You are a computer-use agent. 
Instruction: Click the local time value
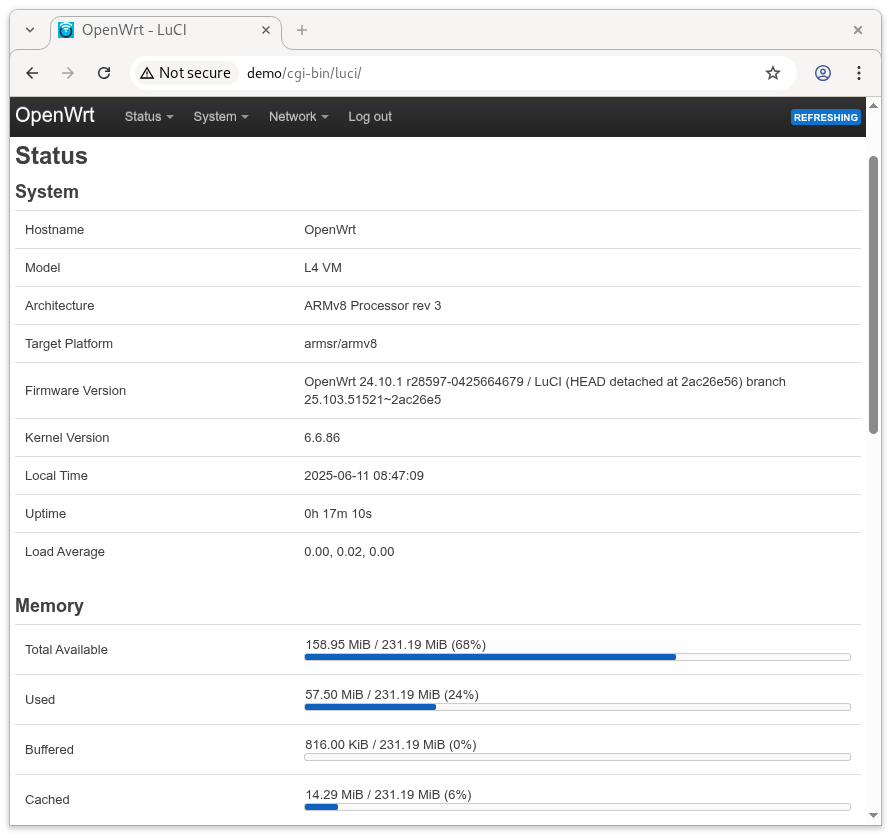point(364,476)
